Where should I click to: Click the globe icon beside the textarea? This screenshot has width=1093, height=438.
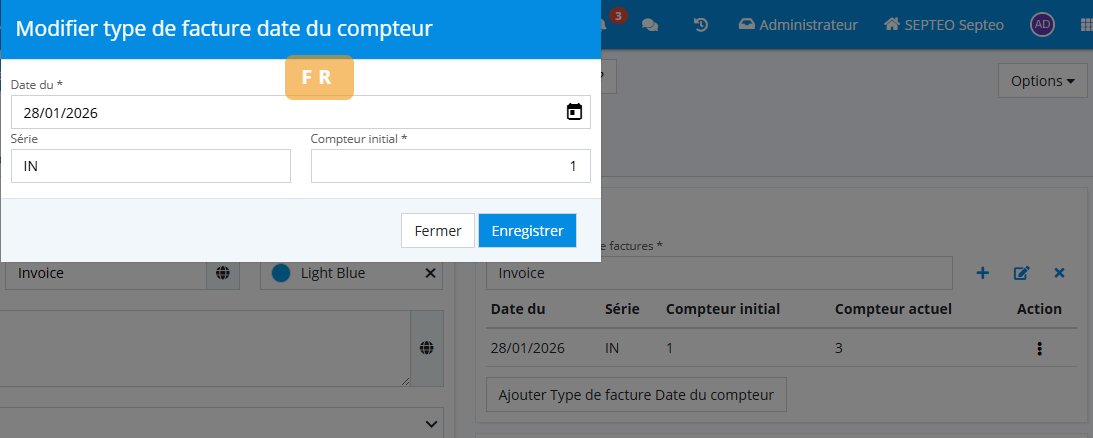pos(427,347)
